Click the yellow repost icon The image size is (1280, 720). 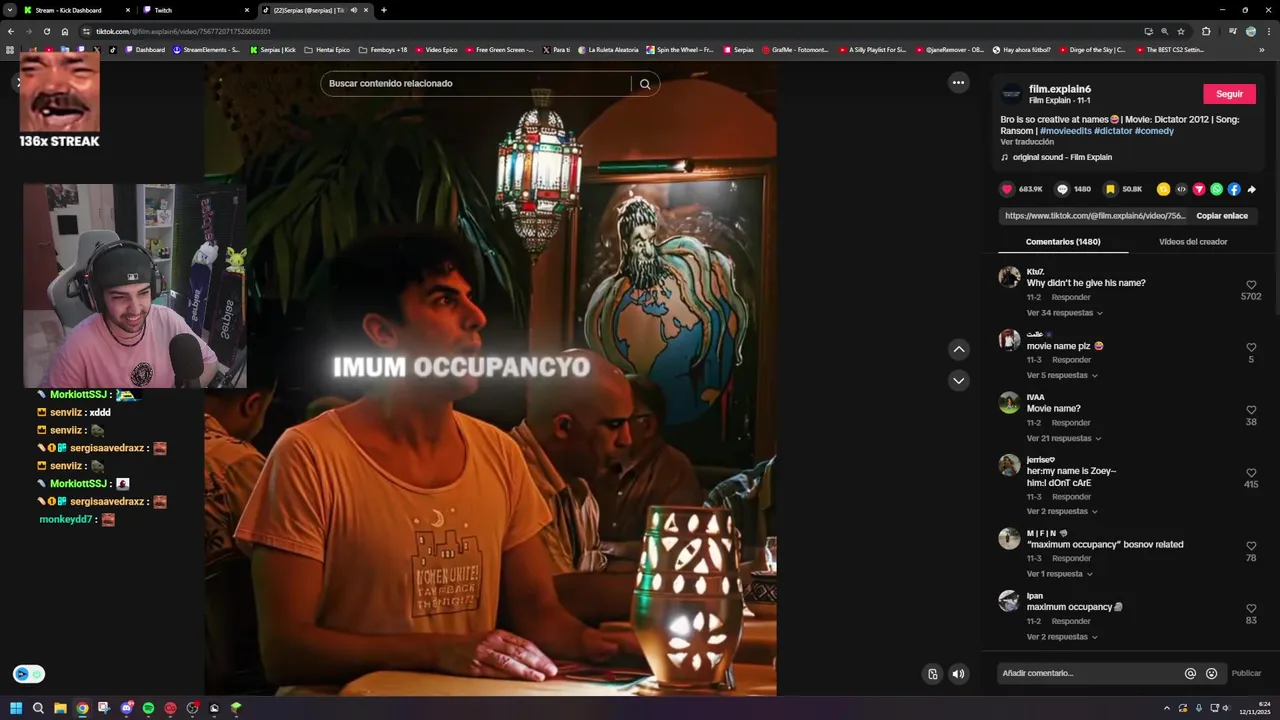(1163, 189)
